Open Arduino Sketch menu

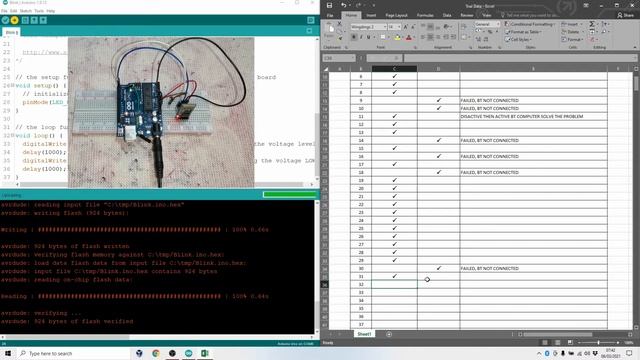26,11
